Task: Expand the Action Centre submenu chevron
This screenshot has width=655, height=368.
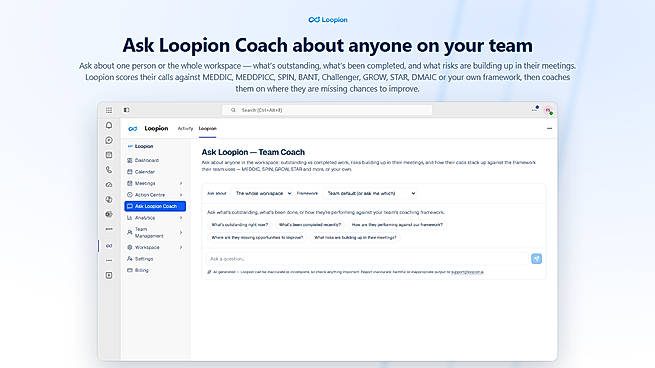Action: tap(181, 195)
